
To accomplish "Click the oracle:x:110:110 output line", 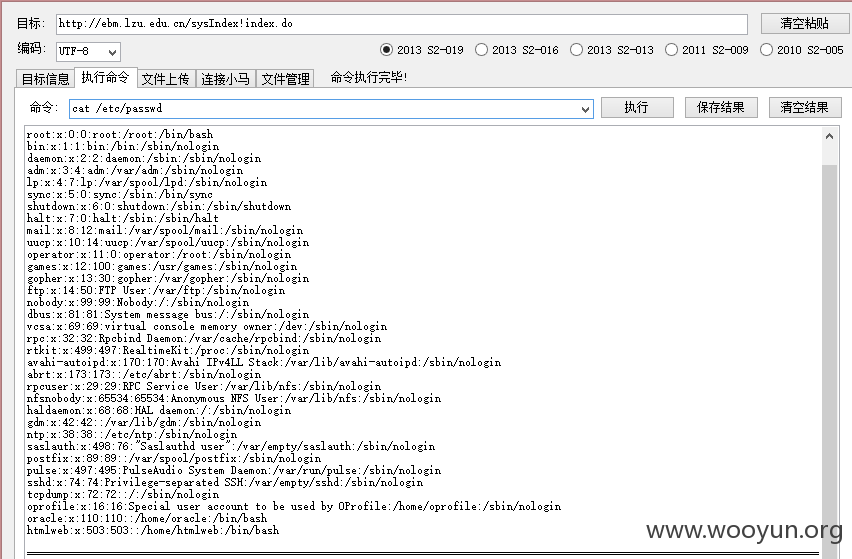I will point(147,518).
